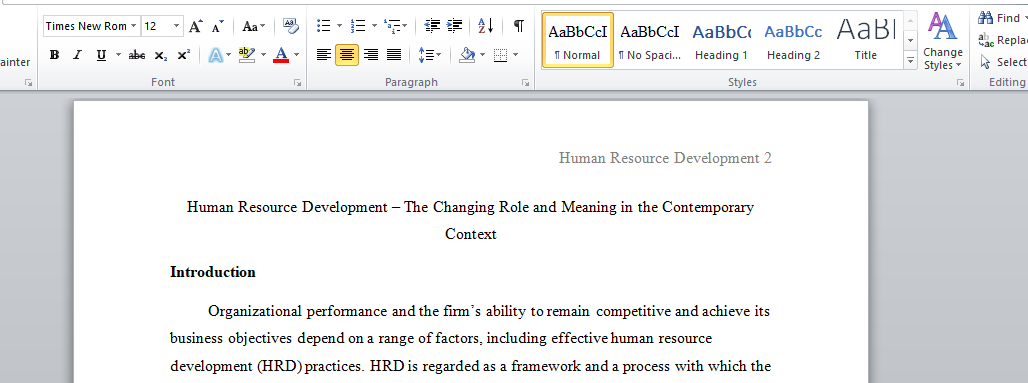
Task: Open the Shading color dropdown arrow
Action: point(483,55)
